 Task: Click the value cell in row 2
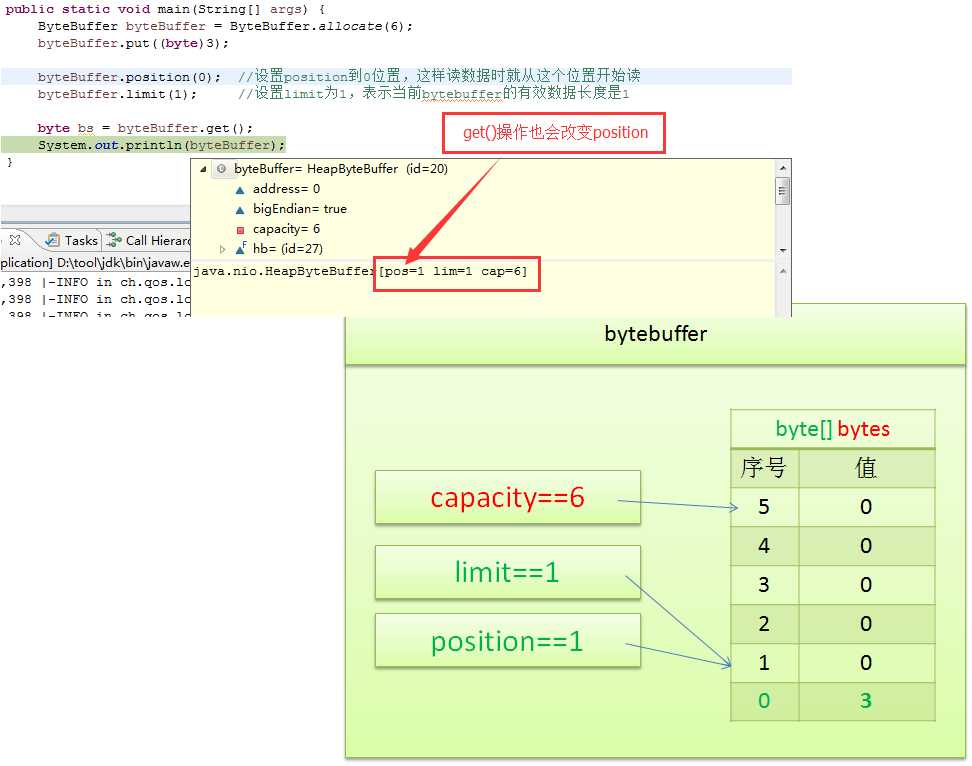[867, 624]
